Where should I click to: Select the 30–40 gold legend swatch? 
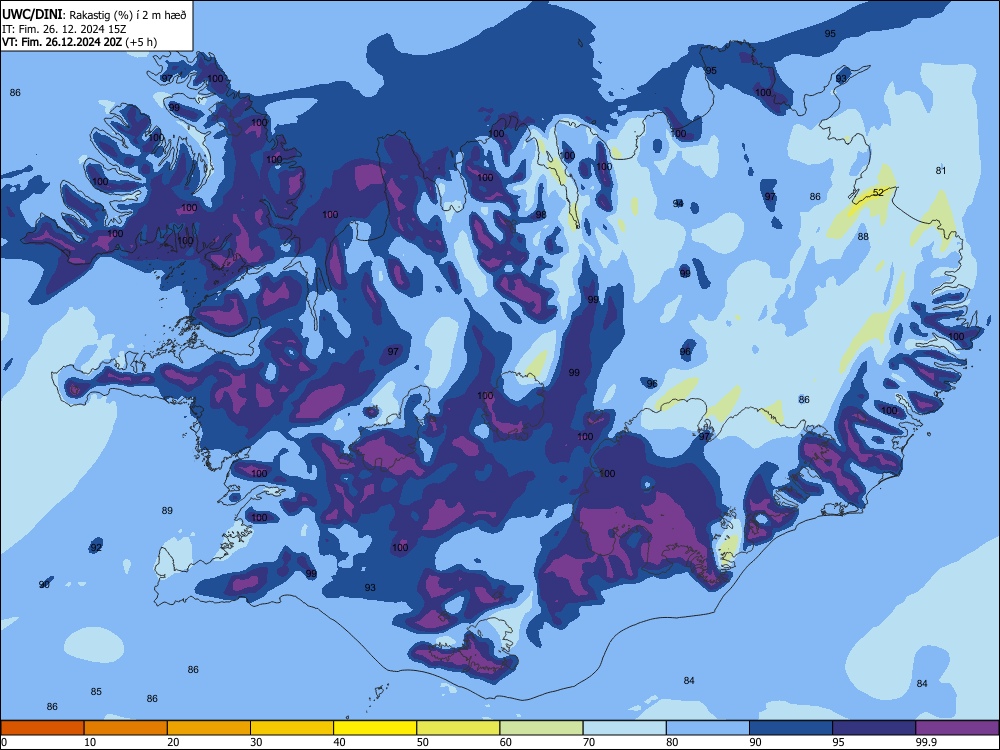pyautogui.click(x=292, y=728)
